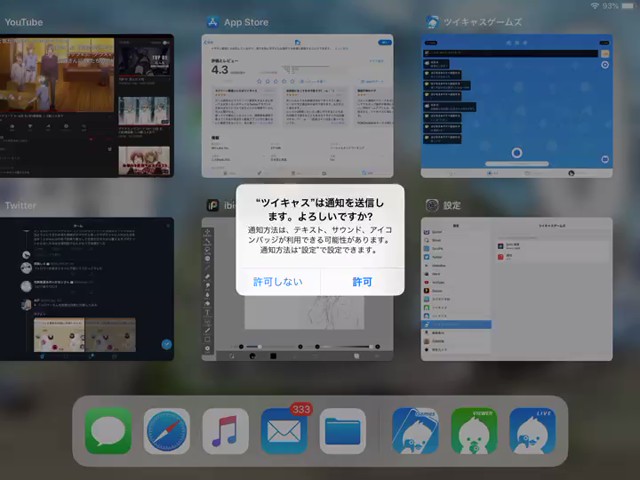Tap the Wi-Fi status icon
This screenshot has width=640, height=480.
(595, 6)
